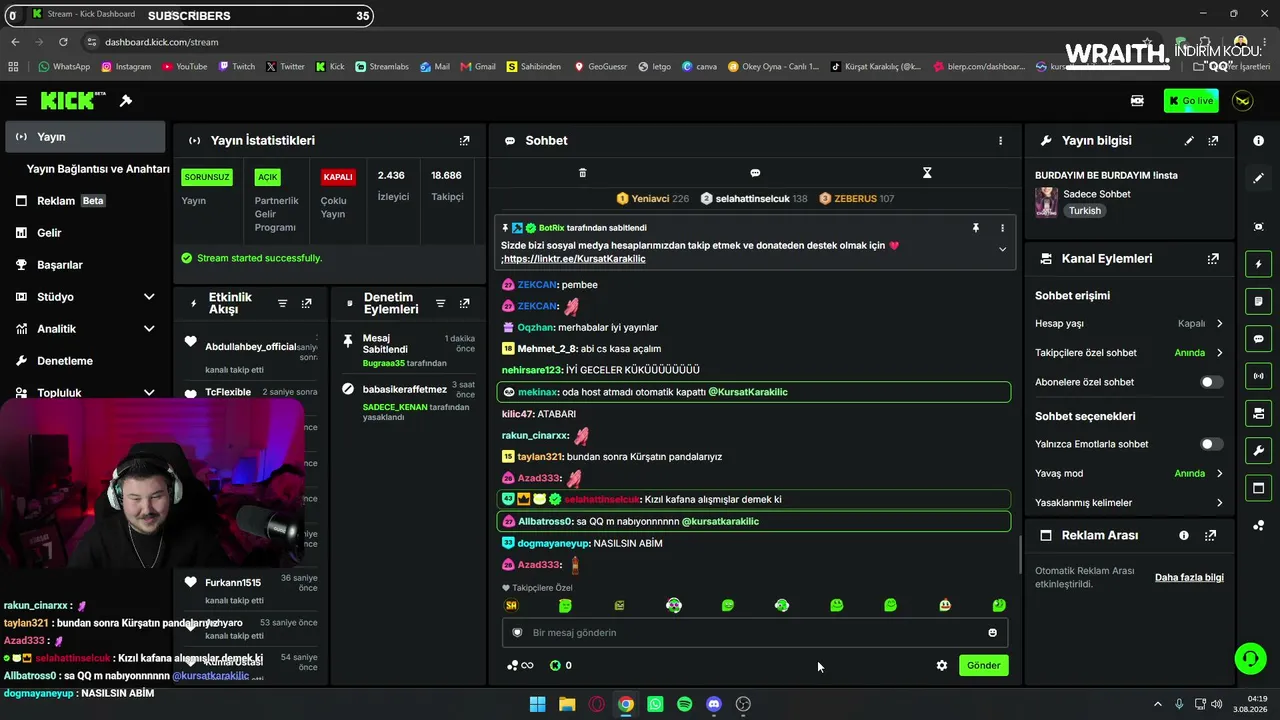This screenshot has height=720, width=1280.
Task: Open Yayın Bağlantısı ve Anahtarı page
Action: [98, 169]
